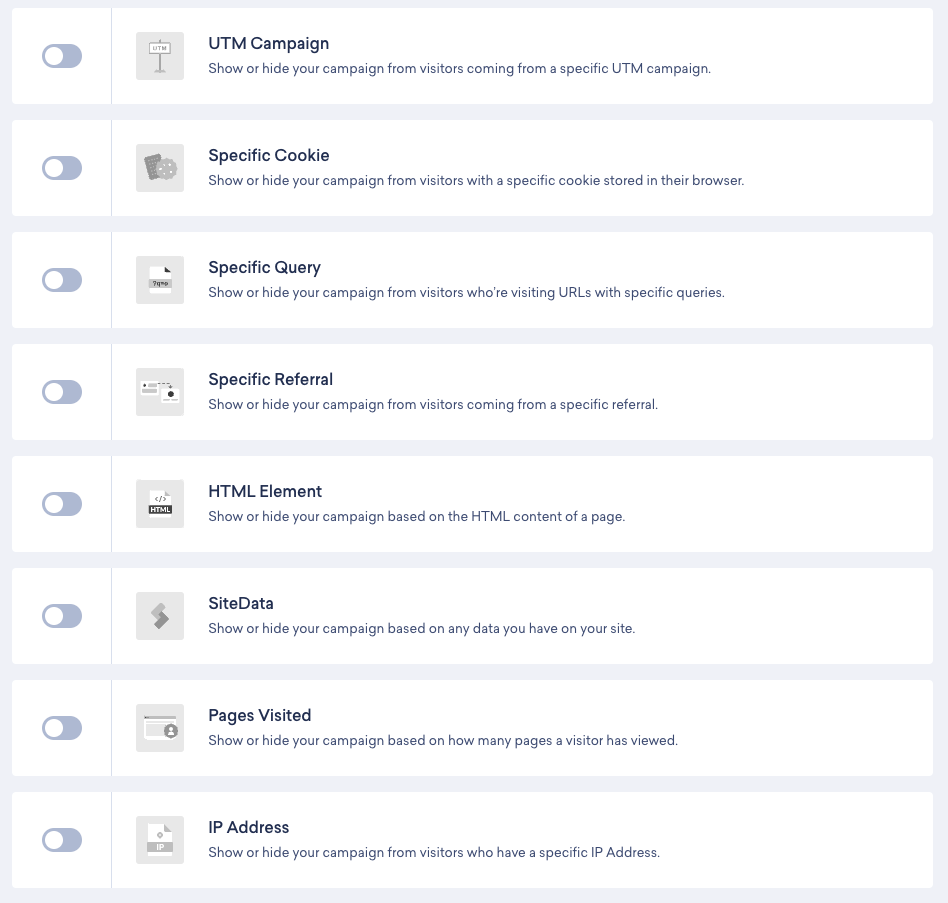Click the IP Address heading
Screen dimensions: 948x903
click(248, 828)
